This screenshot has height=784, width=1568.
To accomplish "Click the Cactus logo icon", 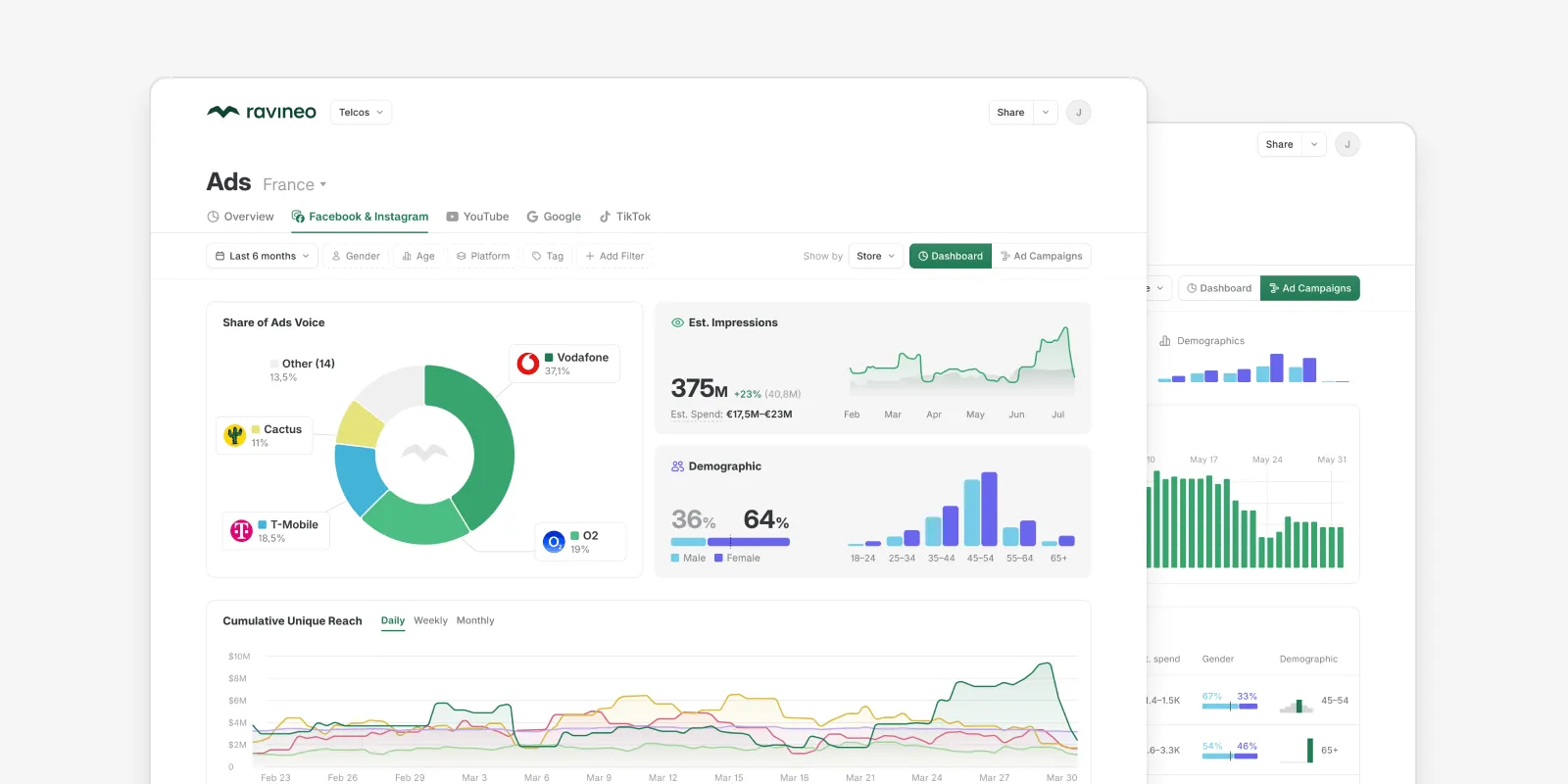I will [234, 435].
